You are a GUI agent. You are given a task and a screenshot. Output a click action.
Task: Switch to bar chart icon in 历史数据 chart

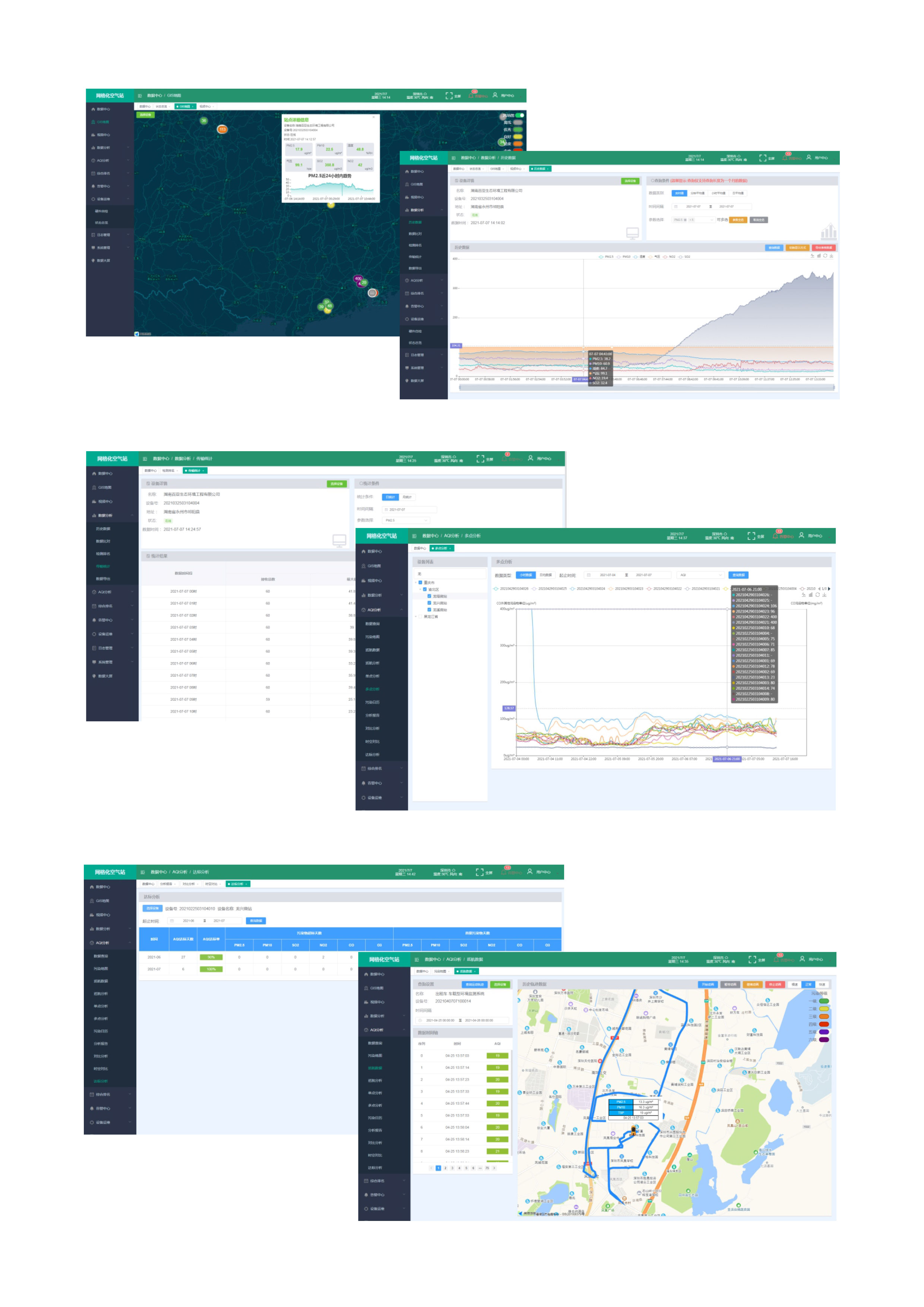(x=819, y=256)
